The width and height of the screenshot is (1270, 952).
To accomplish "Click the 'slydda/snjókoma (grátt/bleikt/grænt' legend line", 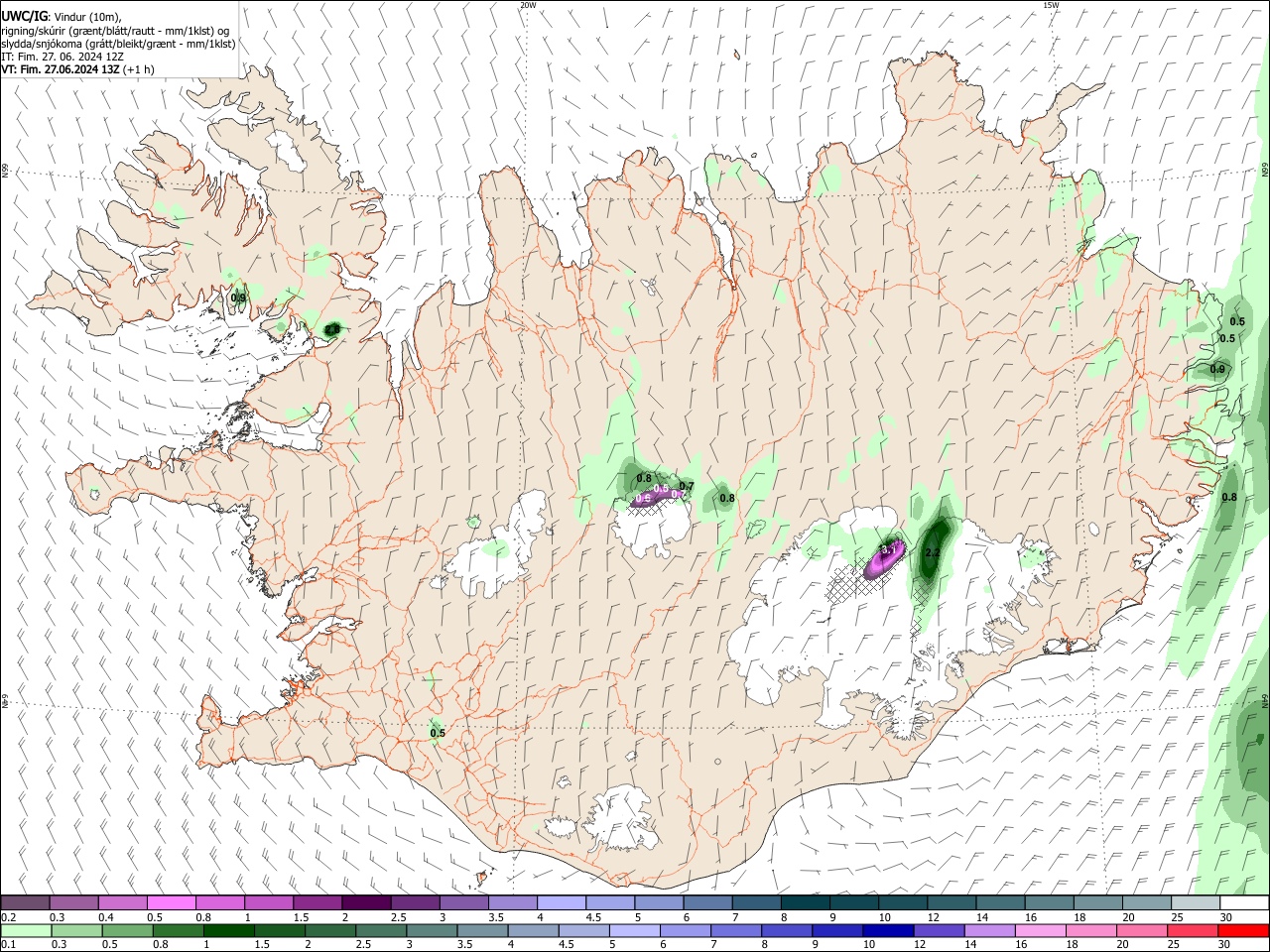I will [118, 44].
